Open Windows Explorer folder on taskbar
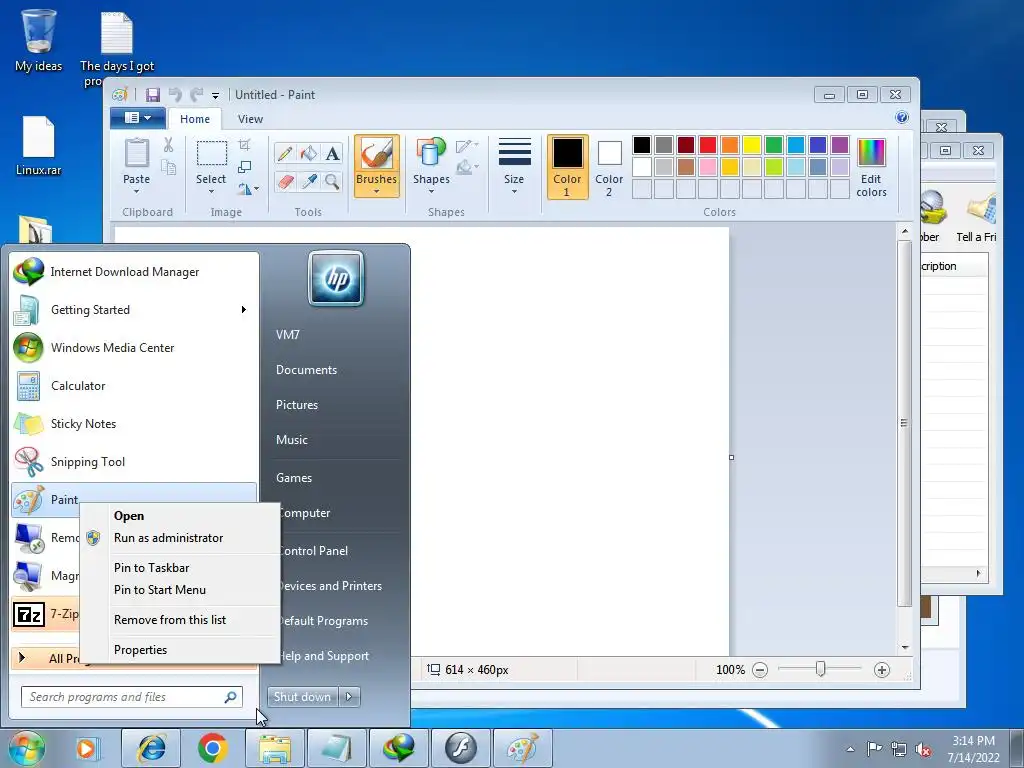1024x768 pixels. [275, 748]
